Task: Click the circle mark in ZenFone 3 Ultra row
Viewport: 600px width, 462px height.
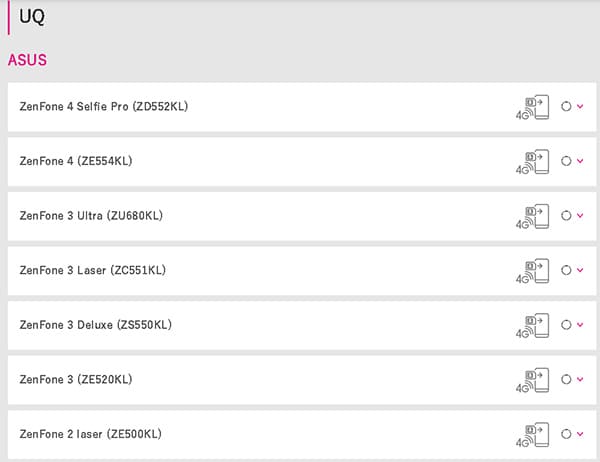Action: click(566, 215)
